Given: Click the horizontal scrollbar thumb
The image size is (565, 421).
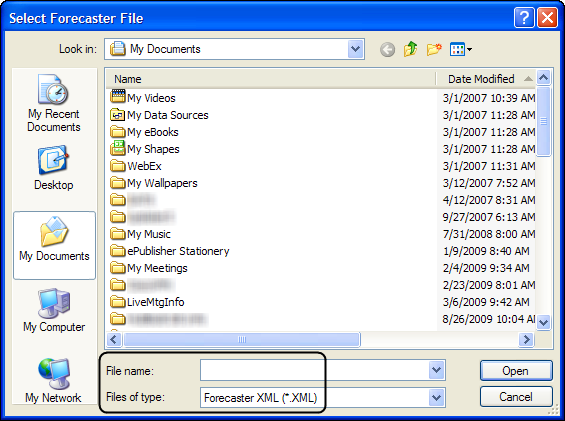Looking at the screenshot, I should pyautogui.click(x=242, y=340).
